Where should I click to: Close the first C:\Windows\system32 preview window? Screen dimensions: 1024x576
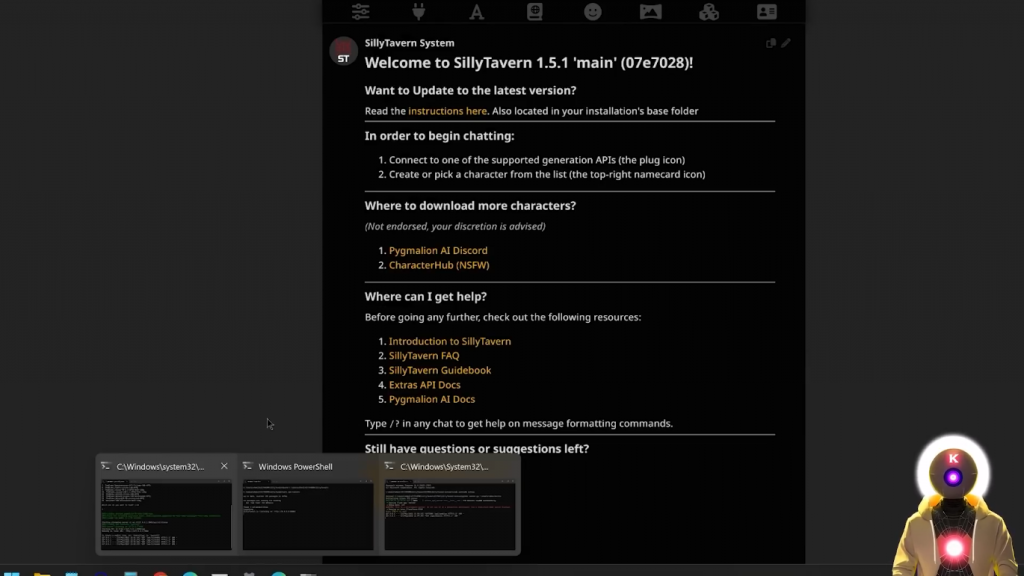pyautogui.click(x=224, y=466)
